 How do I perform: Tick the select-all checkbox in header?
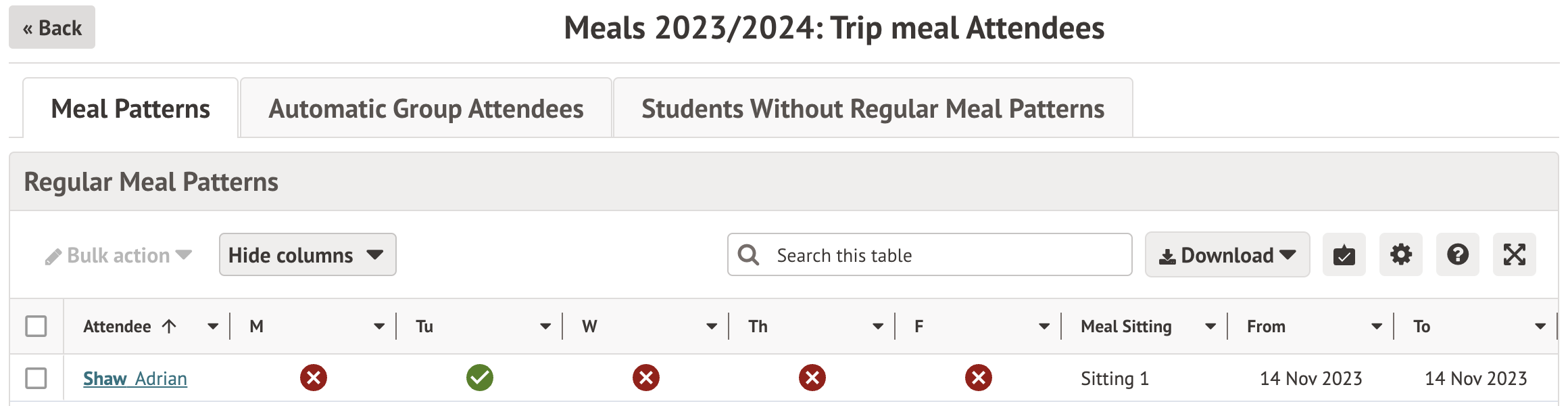[36, 326]
